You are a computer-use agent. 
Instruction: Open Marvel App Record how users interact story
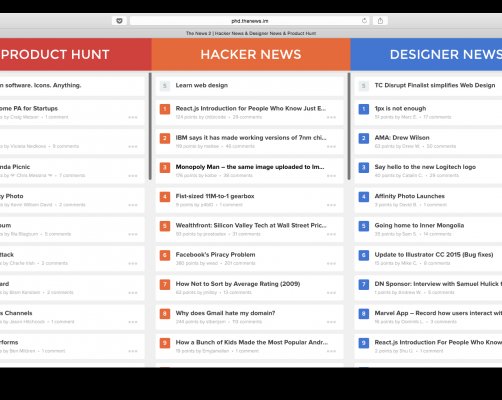[438, 313]
